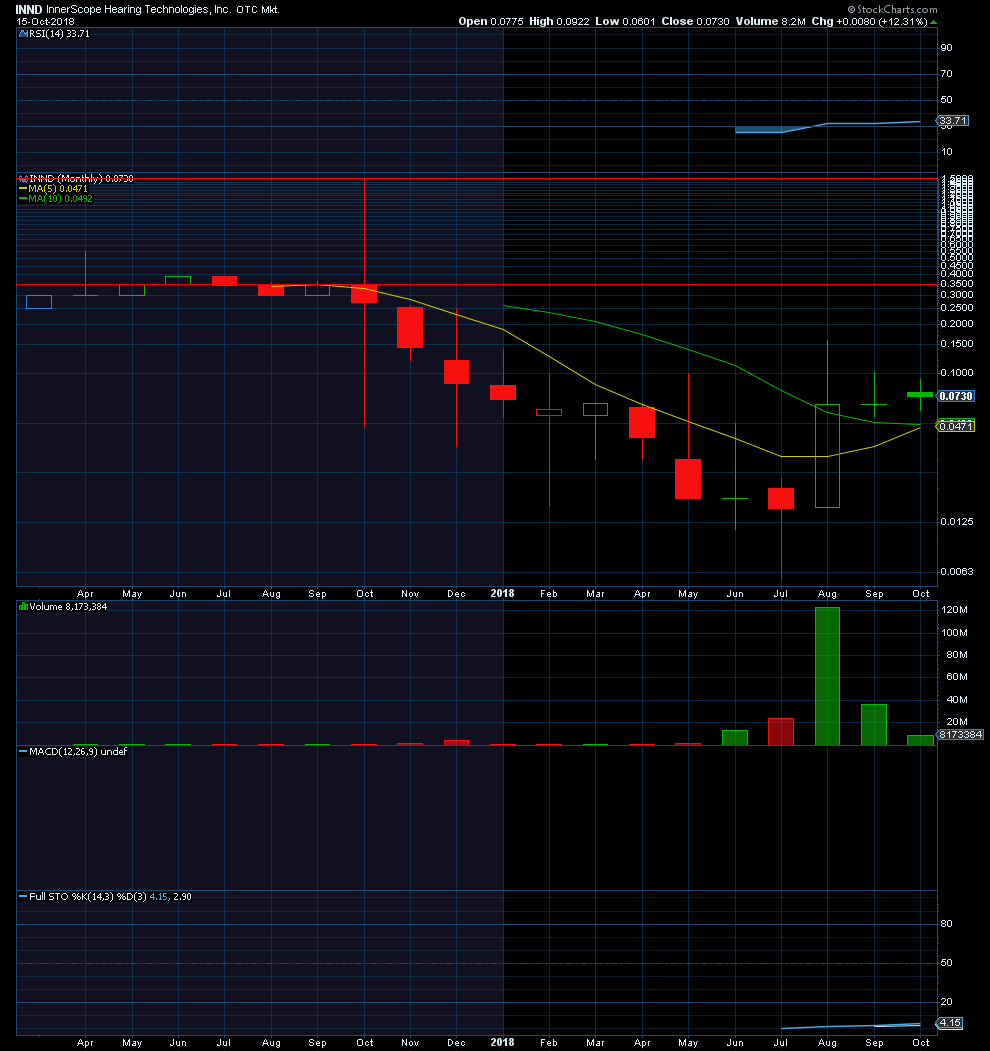
Task: Click the MACD(12,26,9) legend marker
Action: (x=23, y=752)
